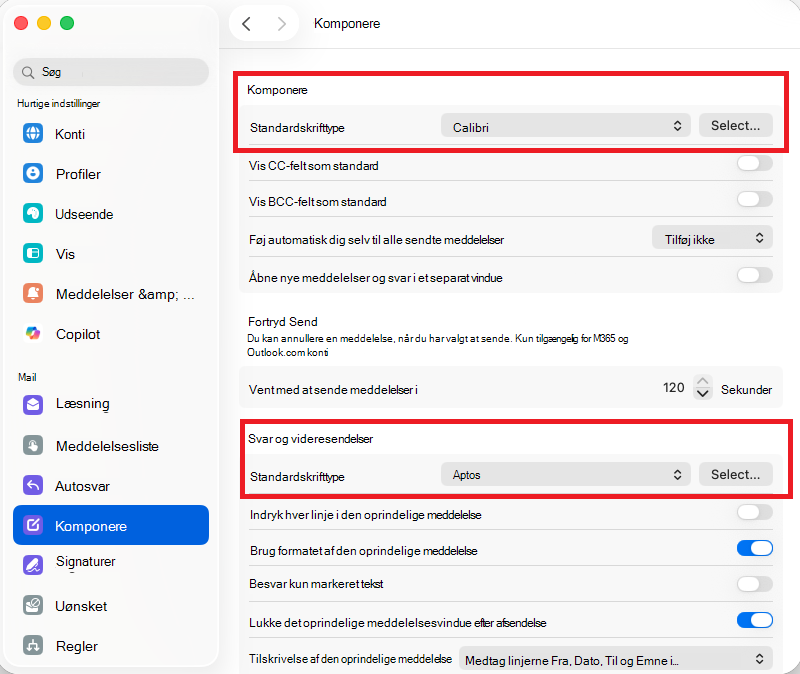Open the Medtag linjerne Fra, Dato dropdown
The width and height of the screenshot is (800, 674).
pyautogui.click(x=616, y=660)
